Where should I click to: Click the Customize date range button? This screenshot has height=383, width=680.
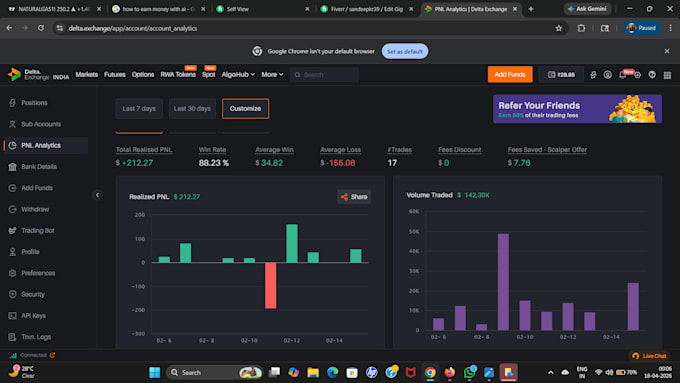point(245,108)
